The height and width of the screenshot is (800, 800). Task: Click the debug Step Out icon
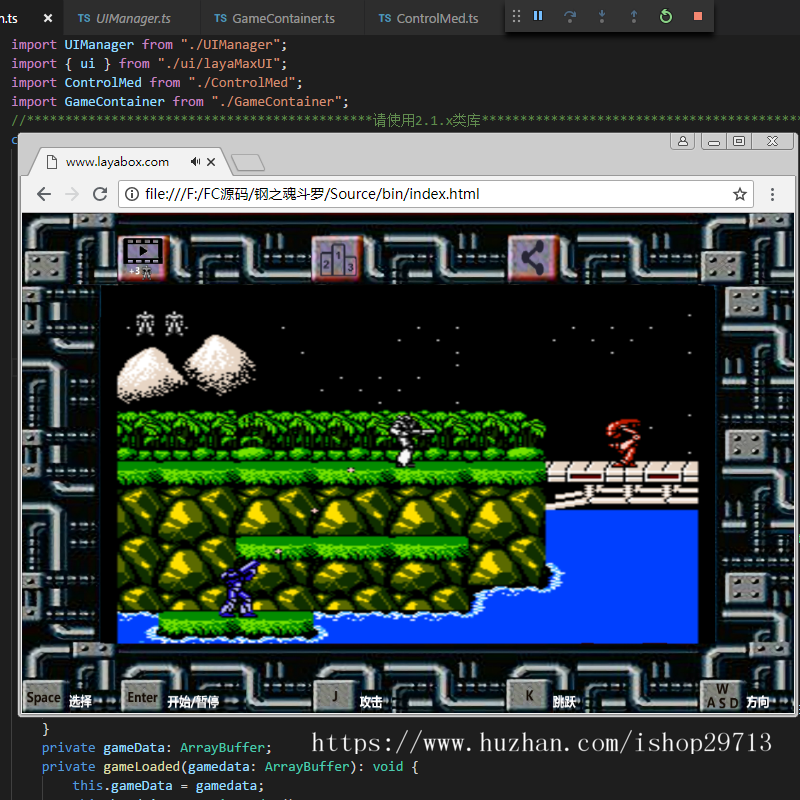click(x=634, y=16)
